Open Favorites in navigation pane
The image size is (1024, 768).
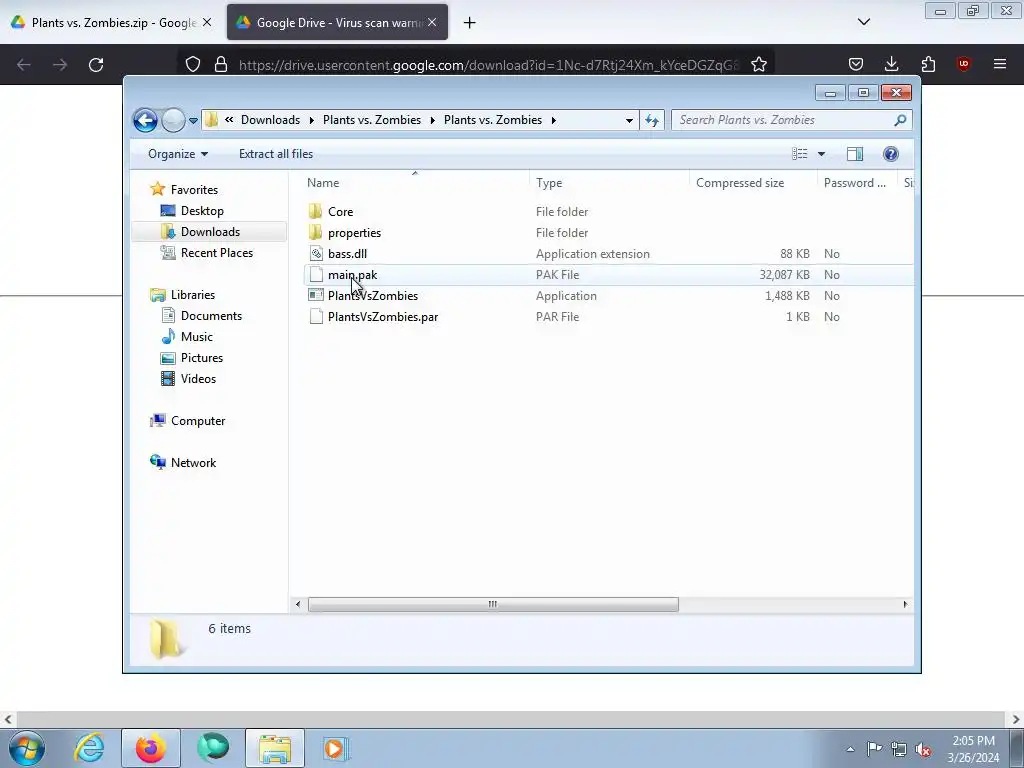coord(194,189)
